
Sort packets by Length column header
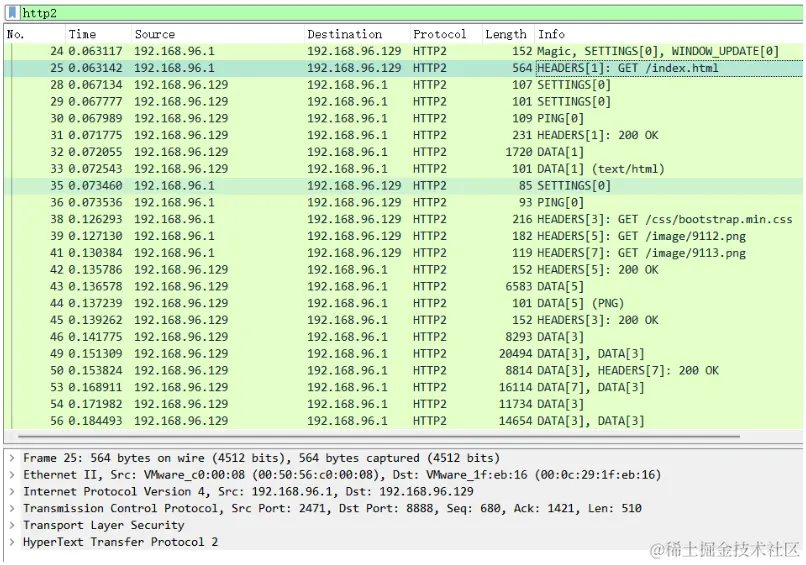pos(508,34)
